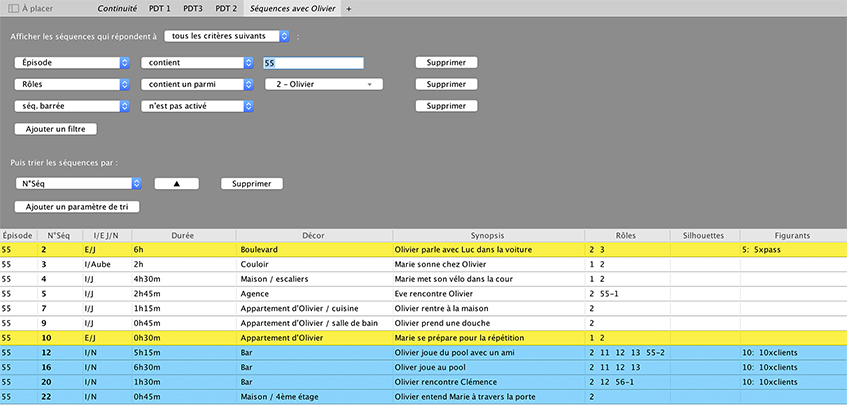Select 'Eve rencontre Olivier' synopsis
Screen dimensions: 847x405
(x=434, y=294)
